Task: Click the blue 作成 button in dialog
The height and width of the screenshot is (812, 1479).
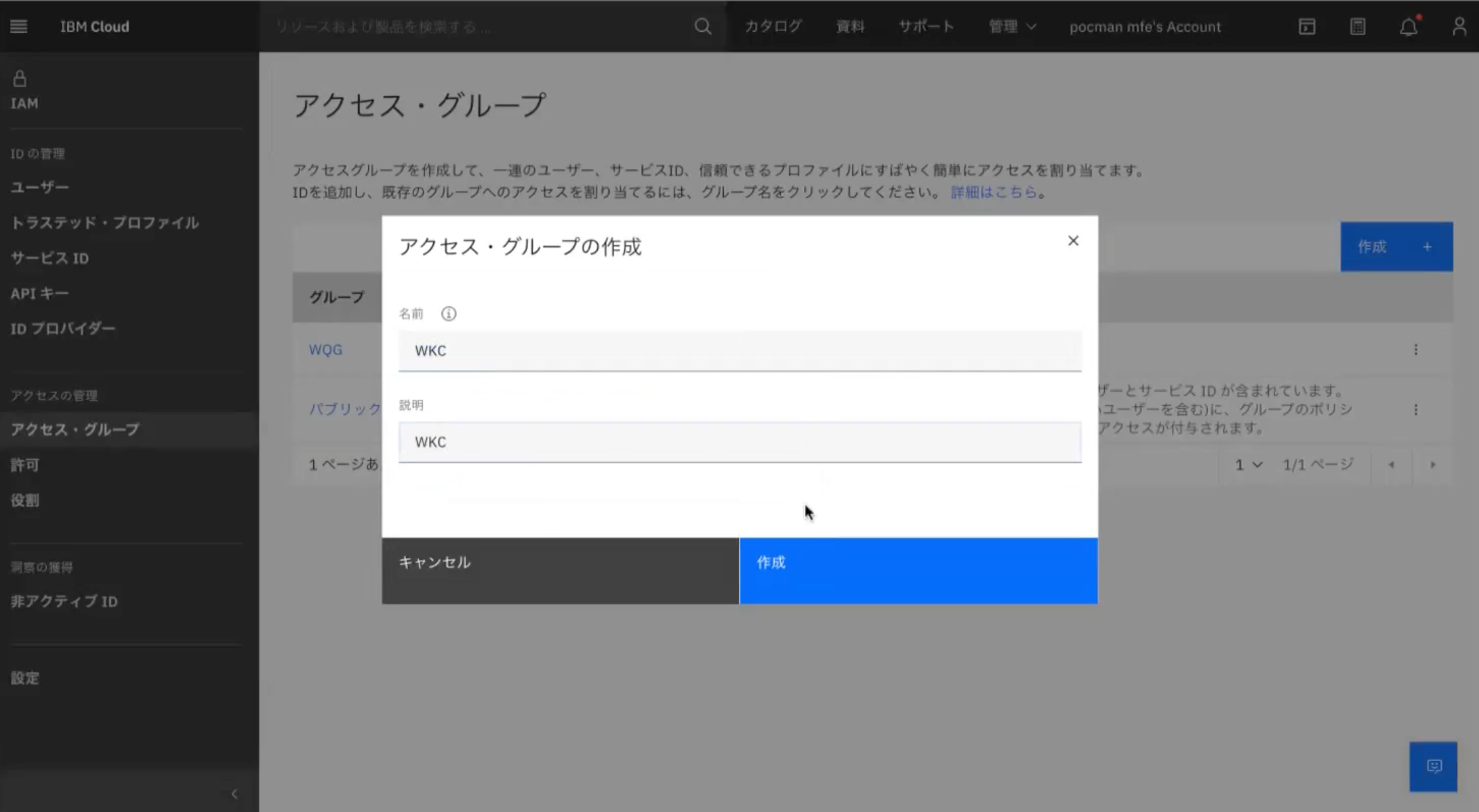Action: (918, 570)
